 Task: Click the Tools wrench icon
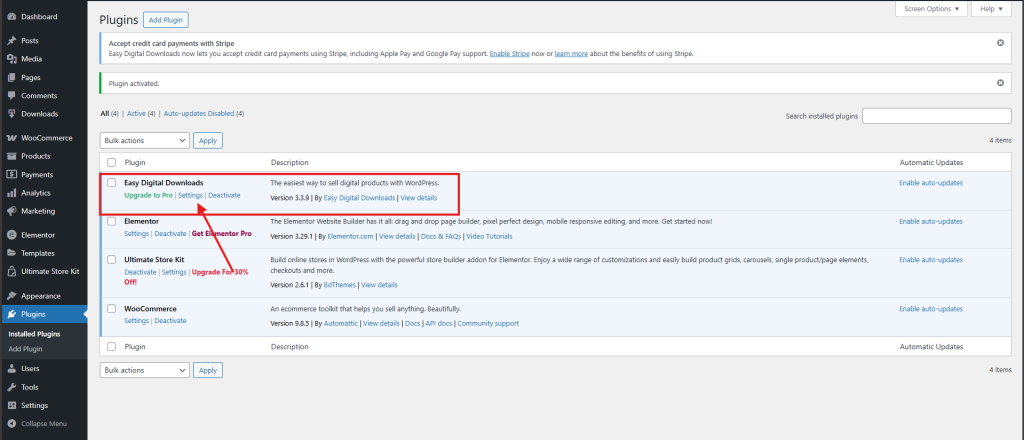[x=11, y=386]
